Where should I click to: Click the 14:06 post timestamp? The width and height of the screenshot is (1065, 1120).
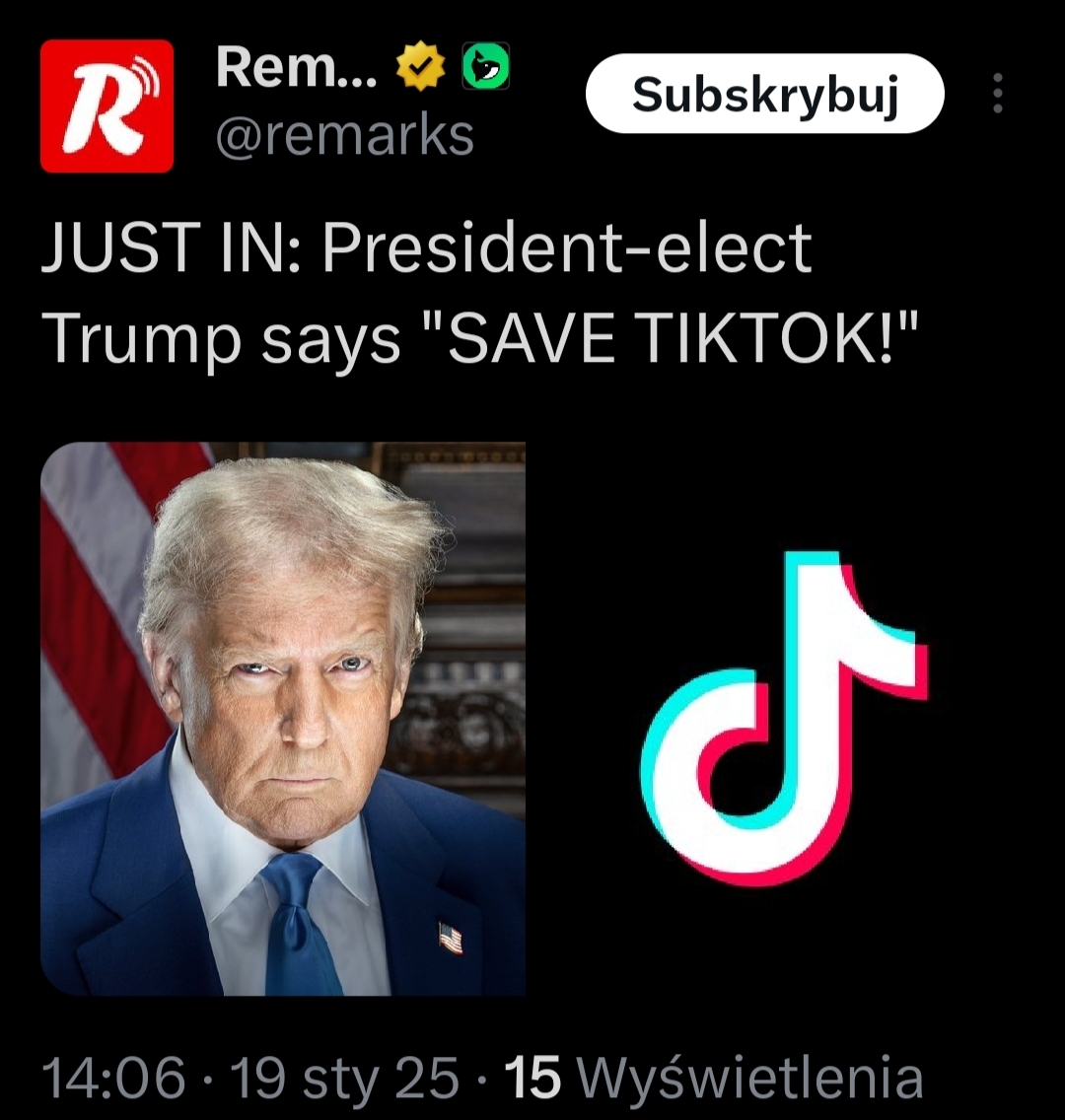pos(114,1077)
